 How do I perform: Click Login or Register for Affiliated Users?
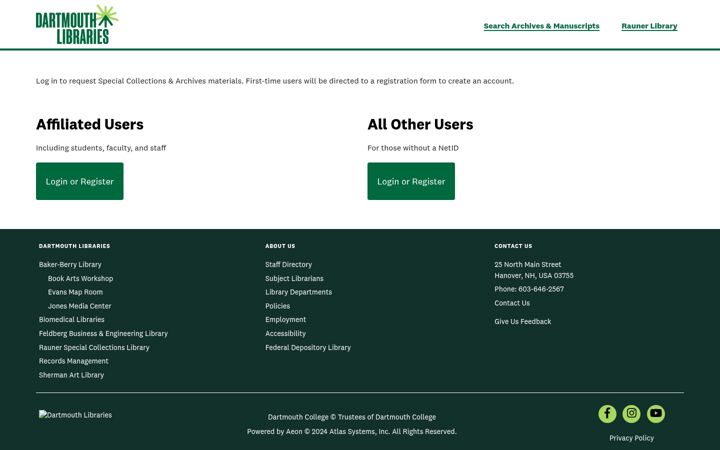[79, 181]
